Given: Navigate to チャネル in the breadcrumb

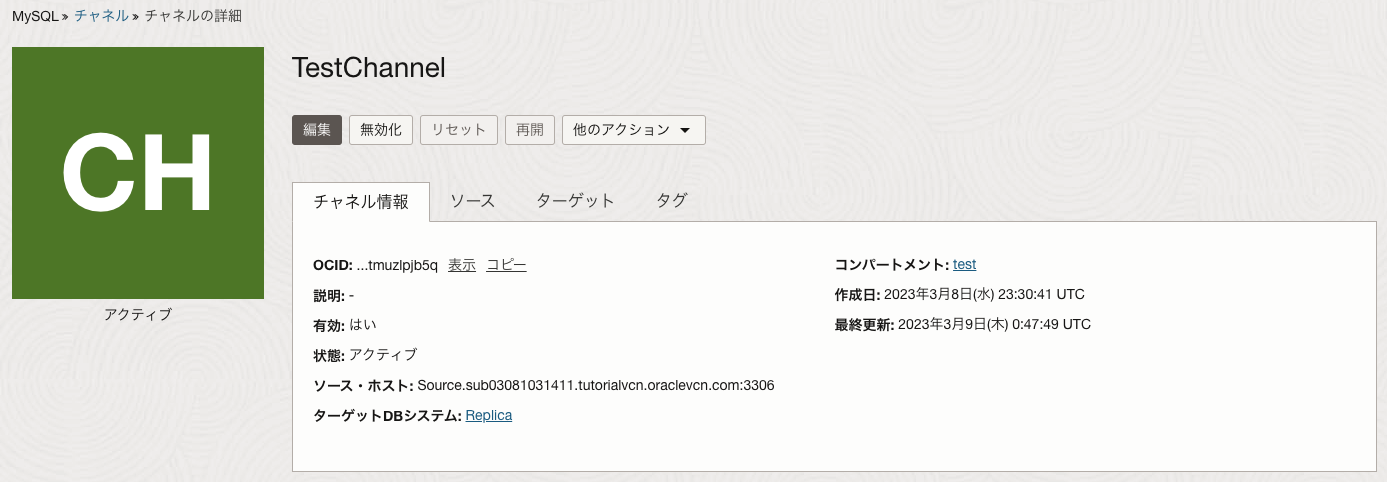Looking at the screenshot, I should pos(101,16).
